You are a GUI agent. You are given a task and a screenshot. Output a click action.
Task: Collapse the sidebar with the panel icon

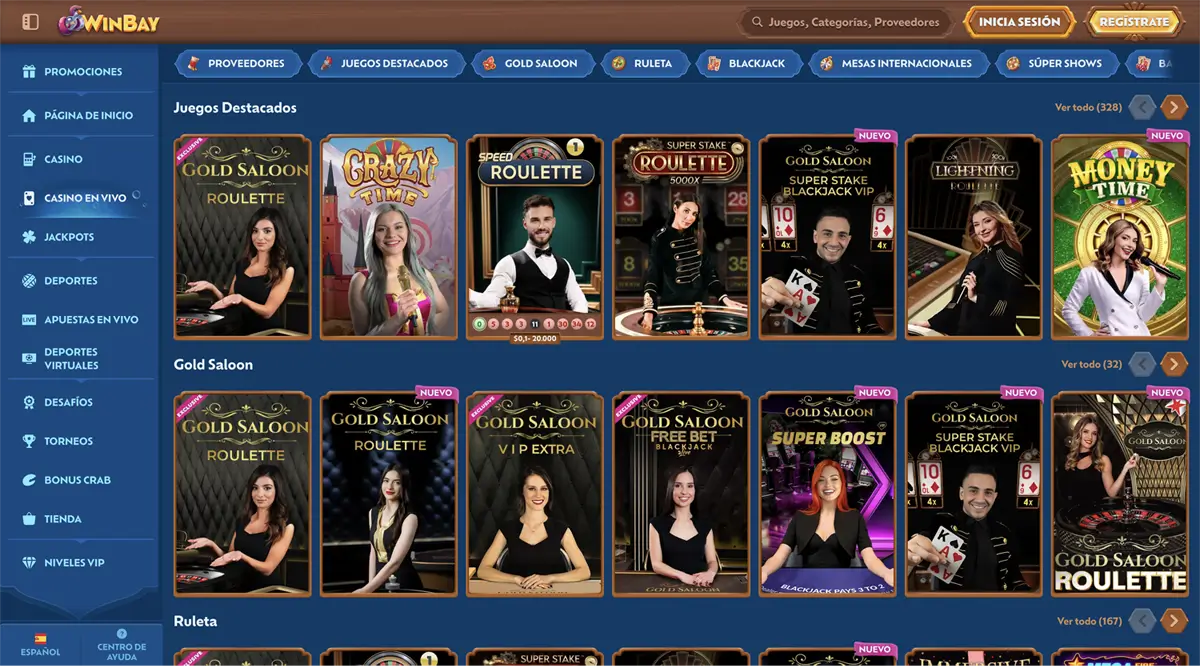[31, 20]
